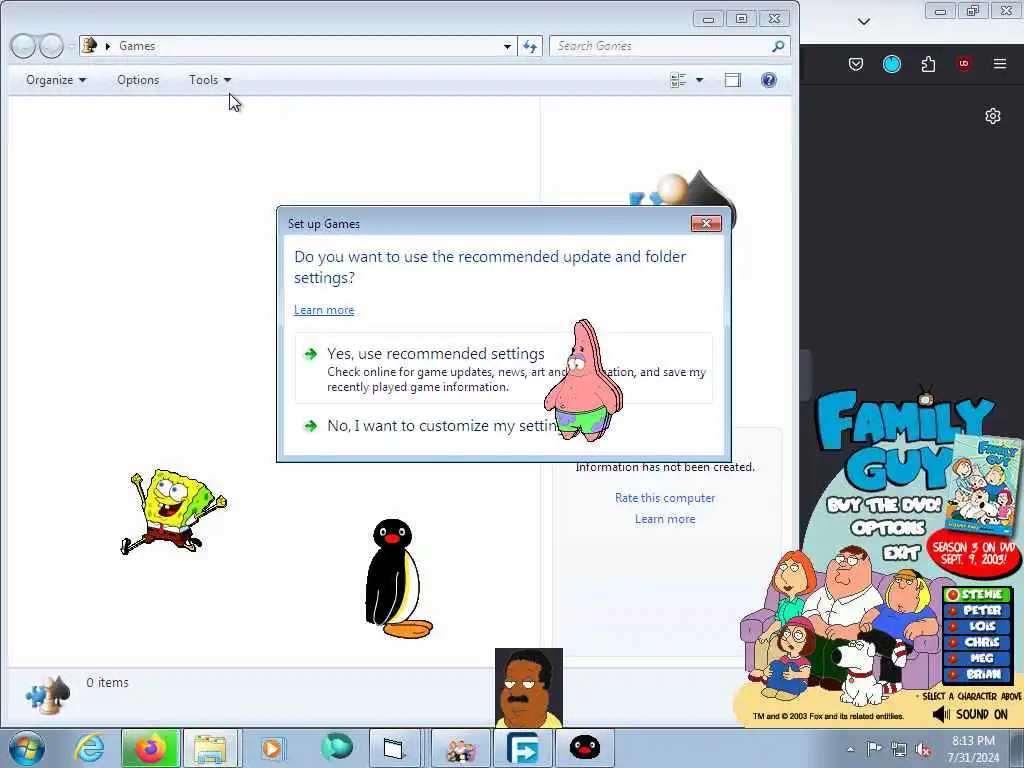Click the teal globe taskbar icon
1024x768 pixels.
336,747
